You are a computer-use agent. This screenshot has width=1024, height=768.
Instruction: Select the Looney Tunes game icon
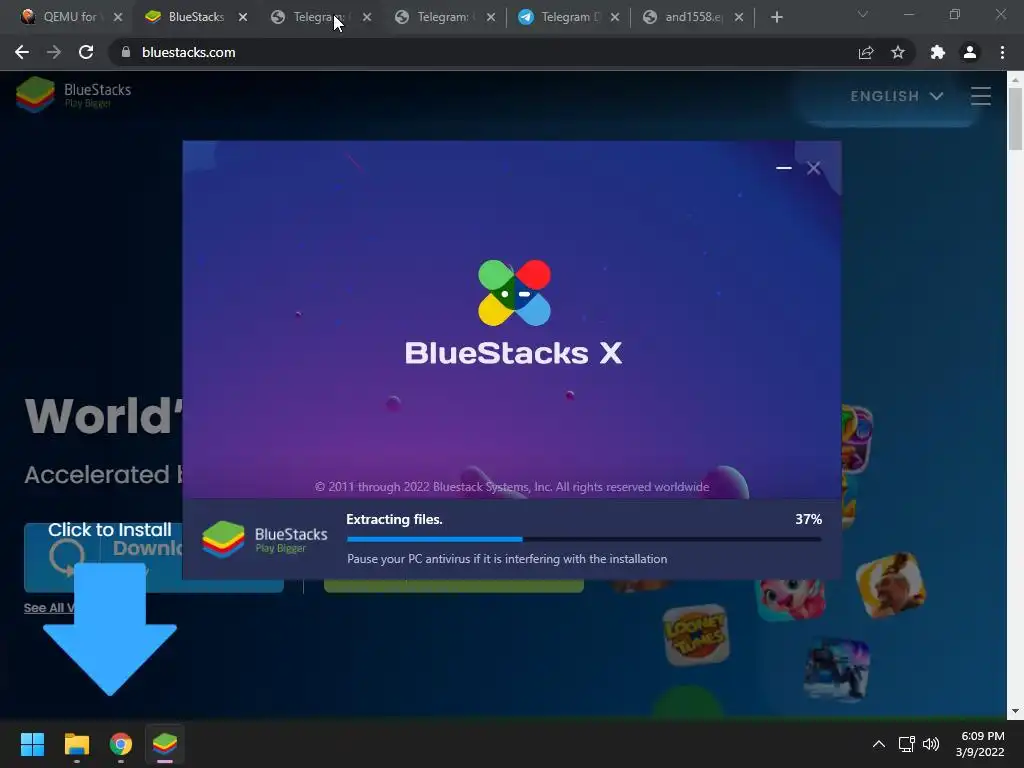tap(696, 635)
